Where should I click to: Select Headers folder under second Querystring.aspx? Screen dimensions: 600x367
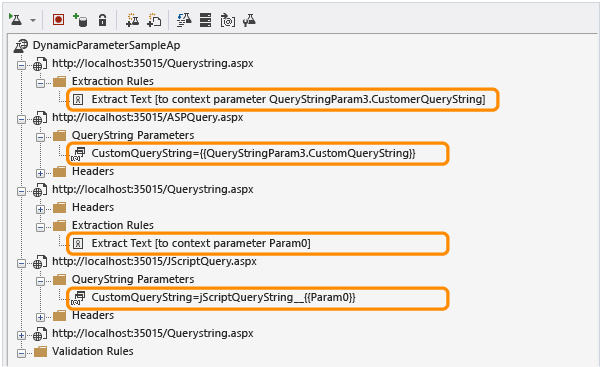(93, 207)
